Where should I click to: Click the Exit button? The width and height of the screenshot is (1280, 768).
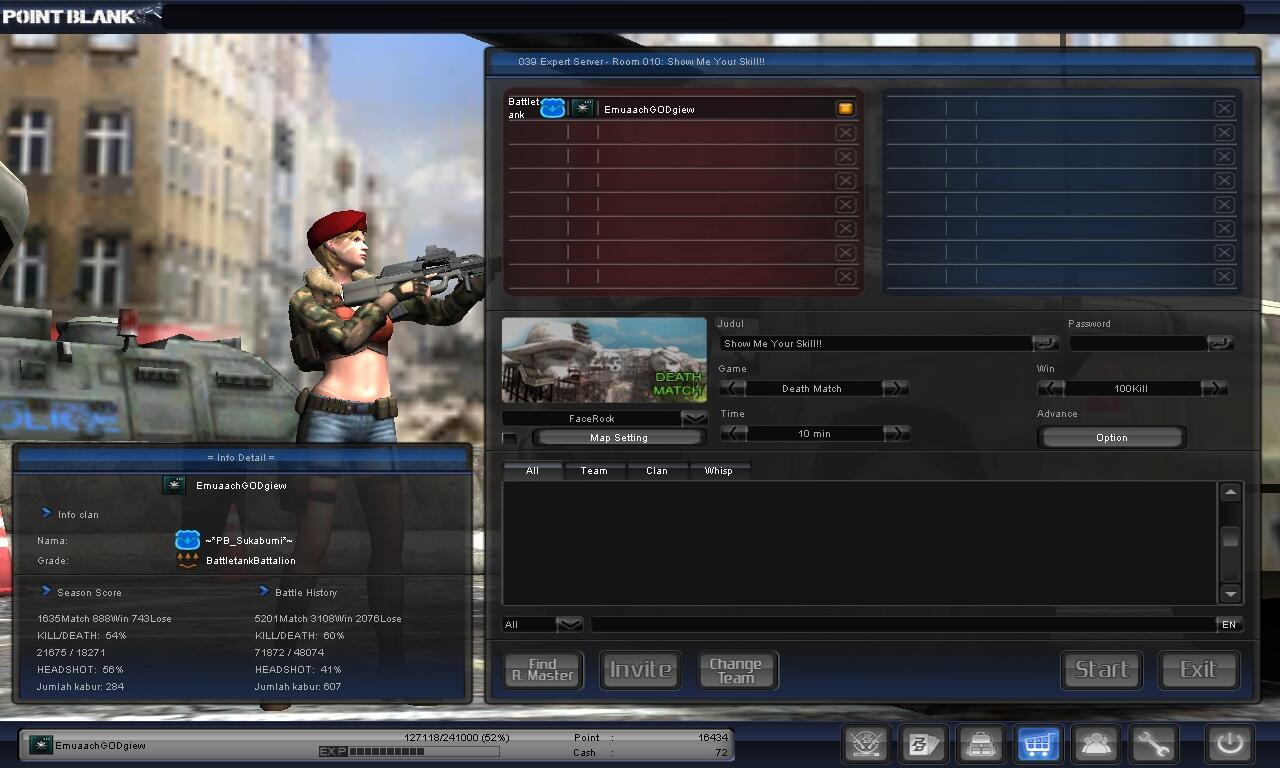pyautogui.click(x=1198, y=669)
